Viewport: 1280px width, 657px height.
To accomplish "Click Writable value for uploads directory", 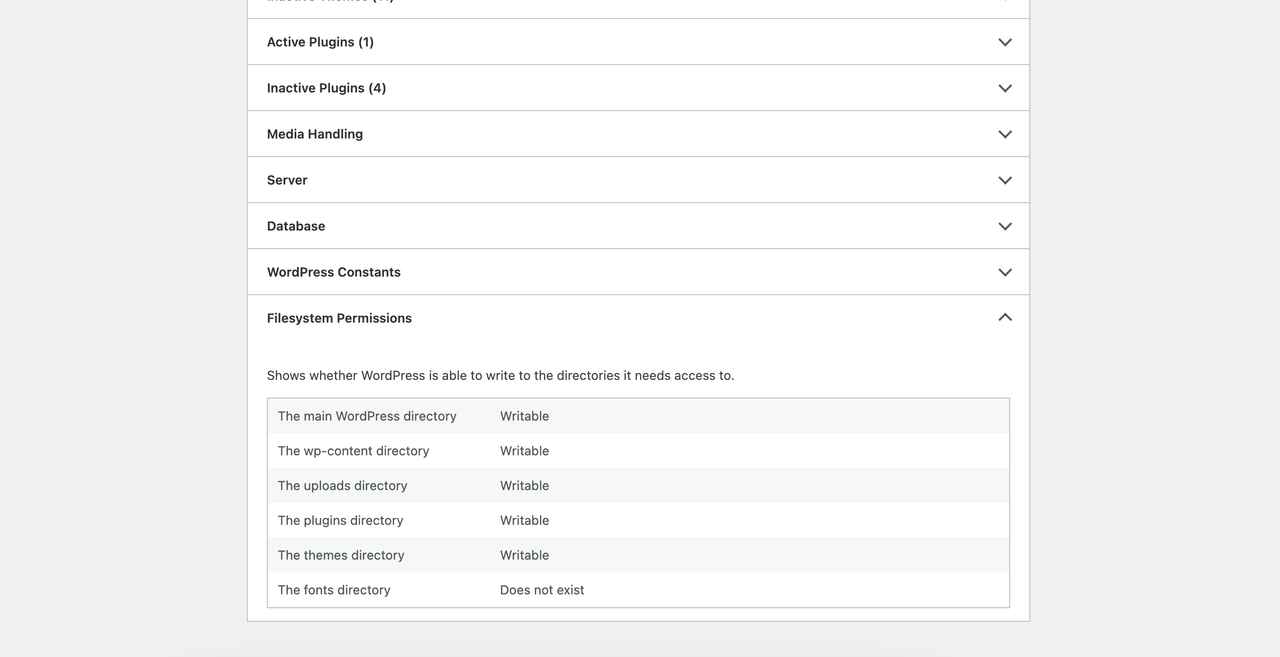I will coord(524,486).
